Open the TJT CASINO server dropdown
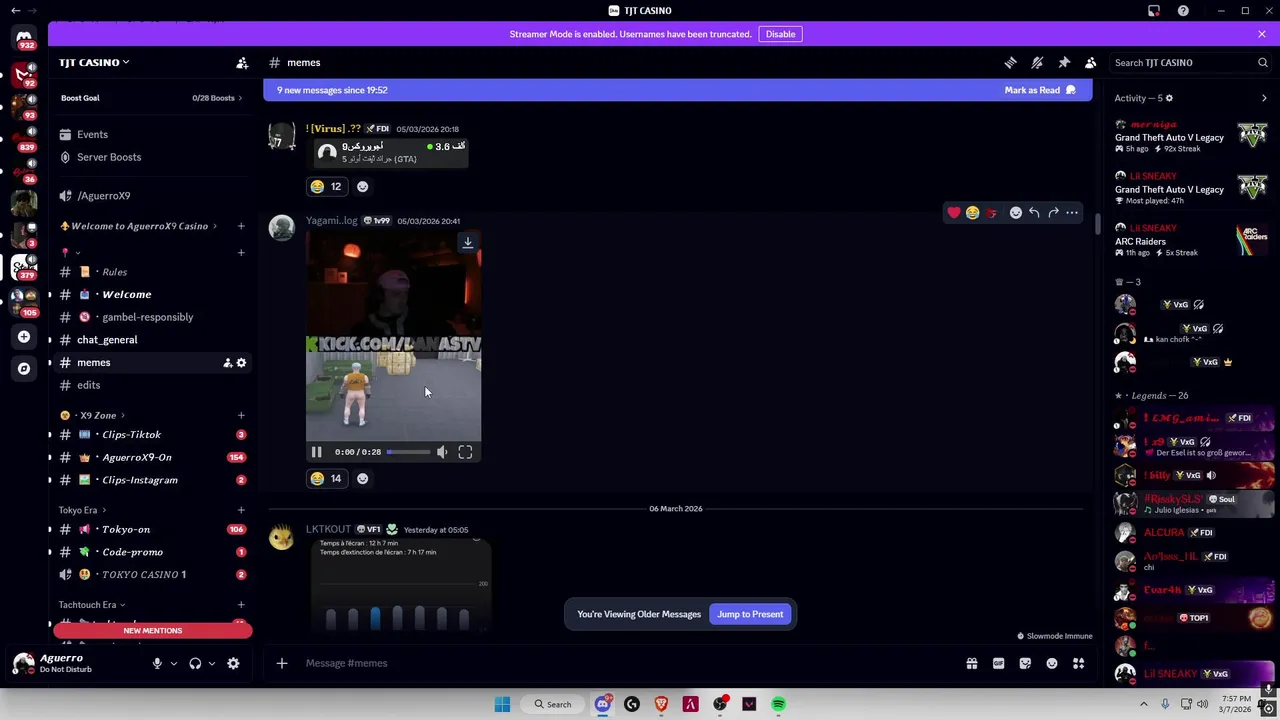The height and width of the screenshot is (720, 1280). tap(94, 62)
